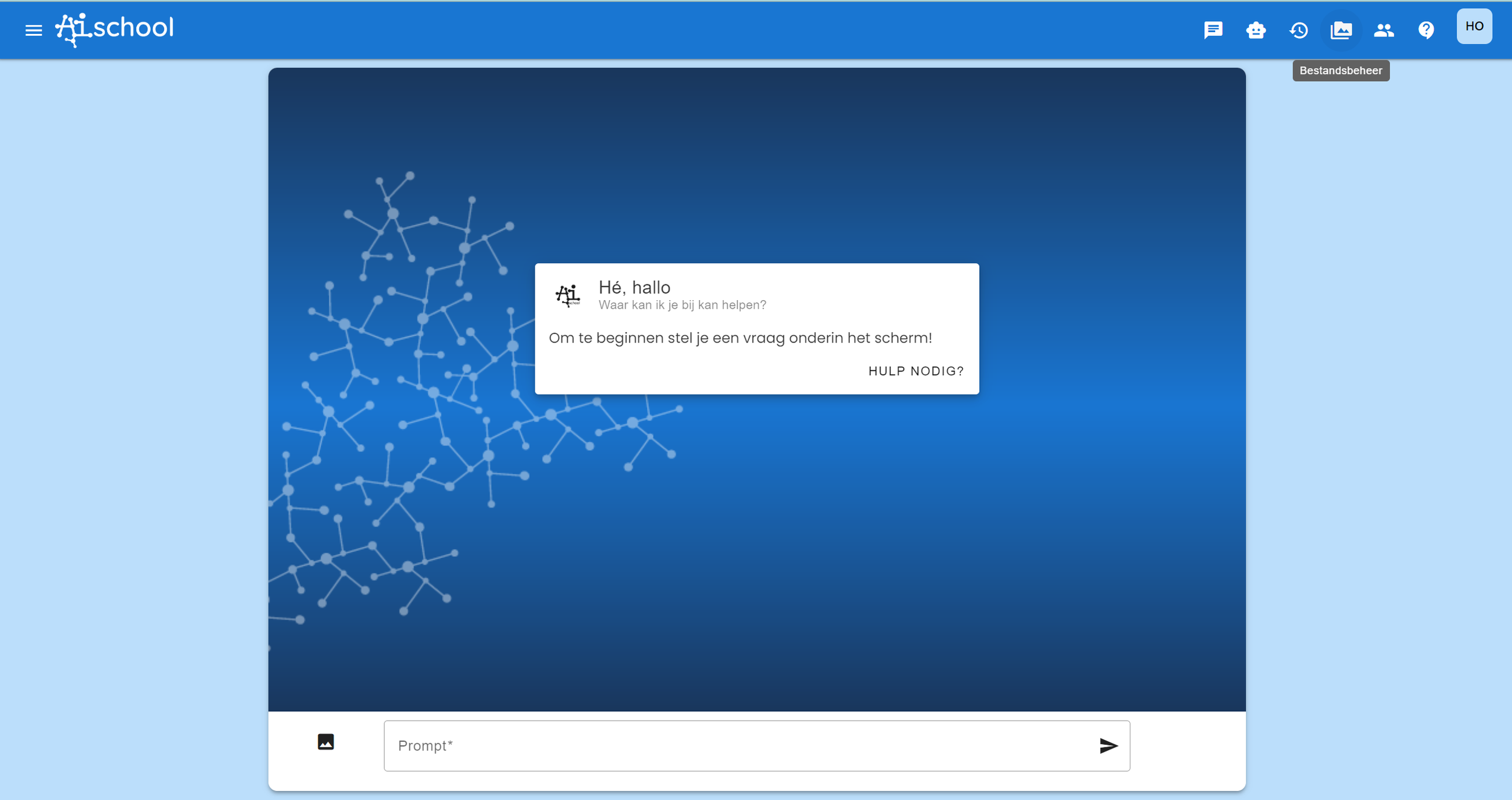Click the AI school logo
This screenshot has height=800, width=1512.
click(114, 29)
